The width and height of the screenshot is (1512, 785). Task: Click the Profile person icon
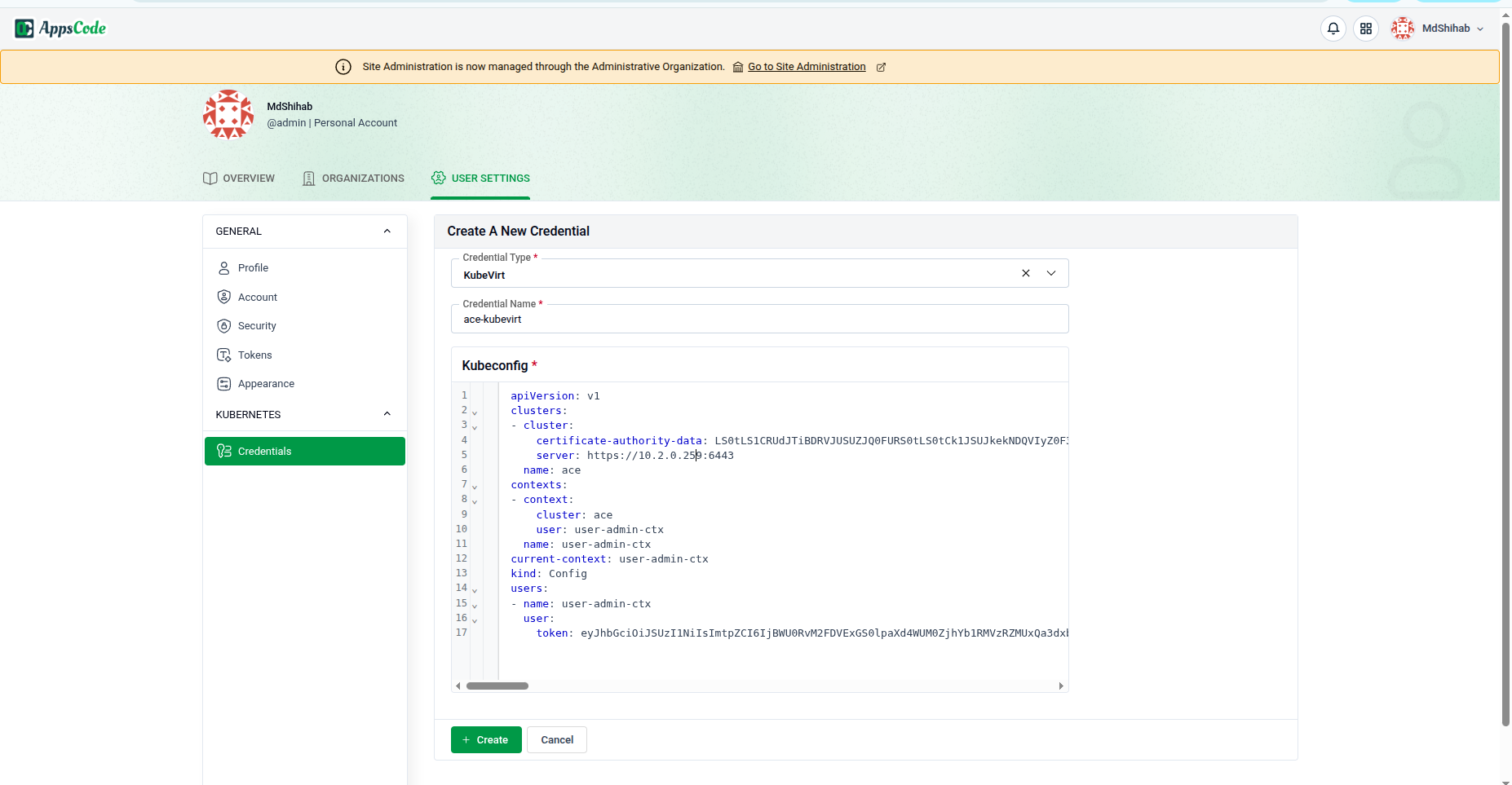click(x=224, y=268)
